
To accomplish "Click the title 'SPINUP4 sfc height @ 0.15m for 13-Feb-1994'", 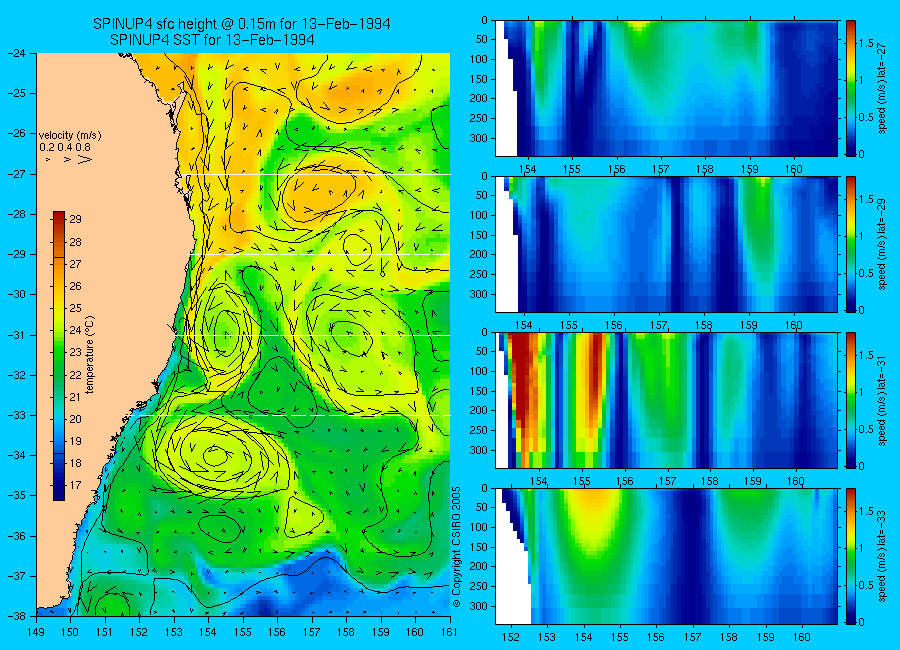I will 242,24.
